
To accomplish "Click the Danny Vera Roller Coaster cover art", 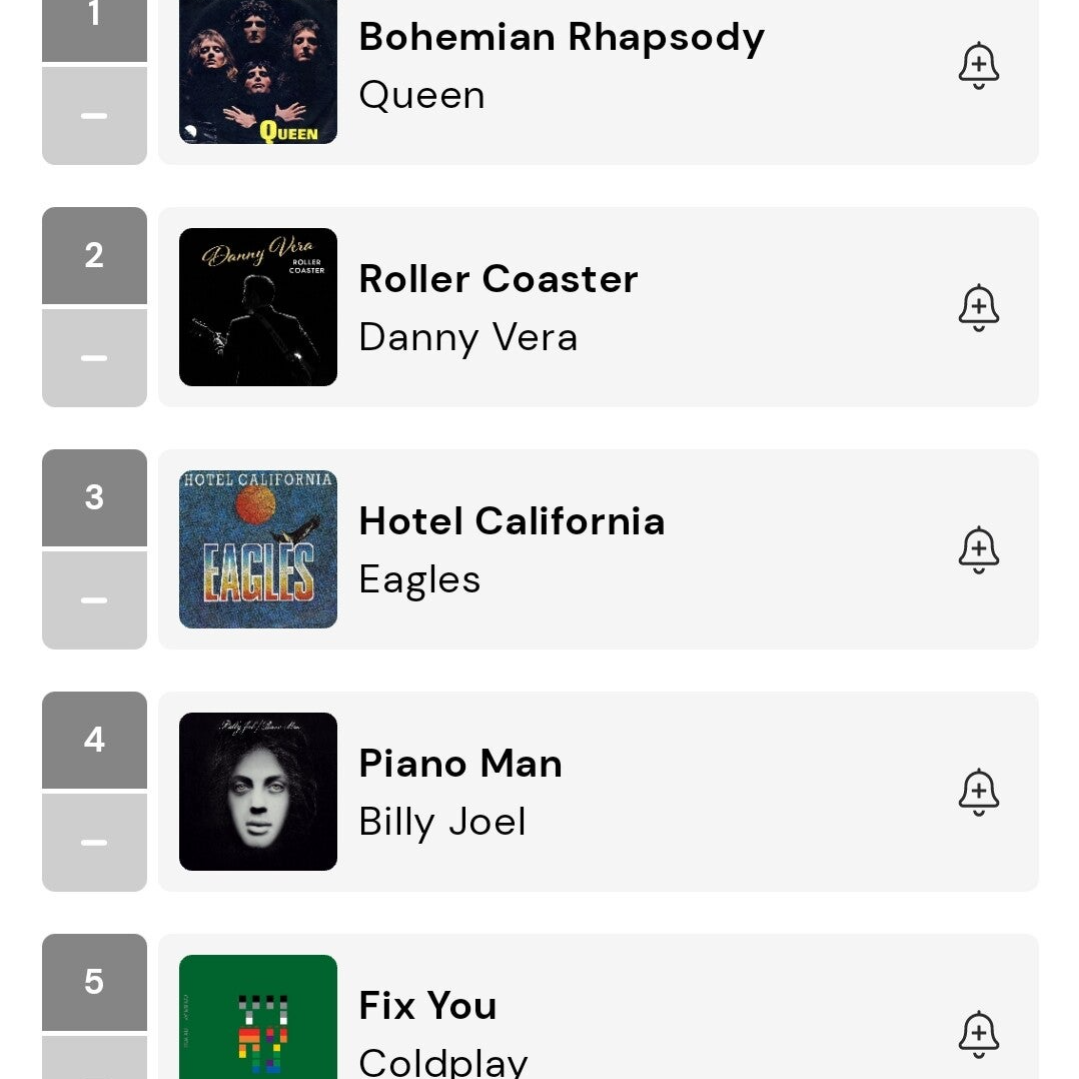I will pos(258,307).
